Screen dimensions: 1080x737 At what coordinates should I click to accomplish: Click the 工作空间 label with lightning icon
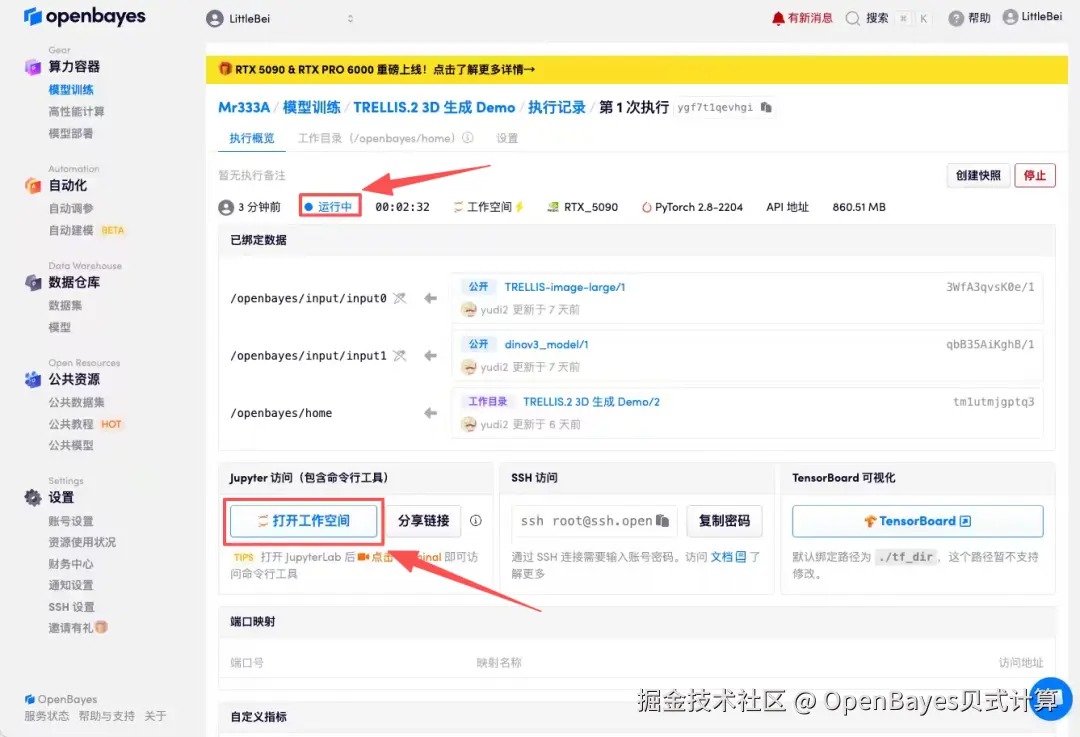pyautogui.click(x=488, y=207)
